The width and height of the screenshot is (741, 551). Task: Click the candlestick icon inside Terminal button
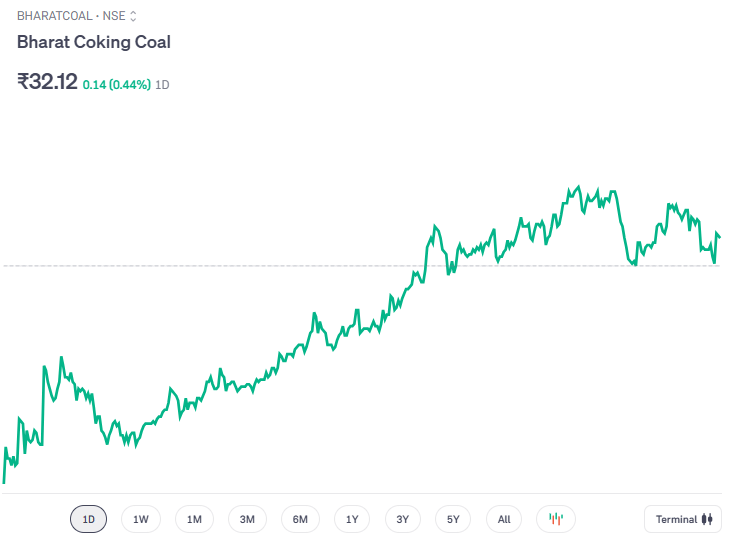click(x=707, y=519)
